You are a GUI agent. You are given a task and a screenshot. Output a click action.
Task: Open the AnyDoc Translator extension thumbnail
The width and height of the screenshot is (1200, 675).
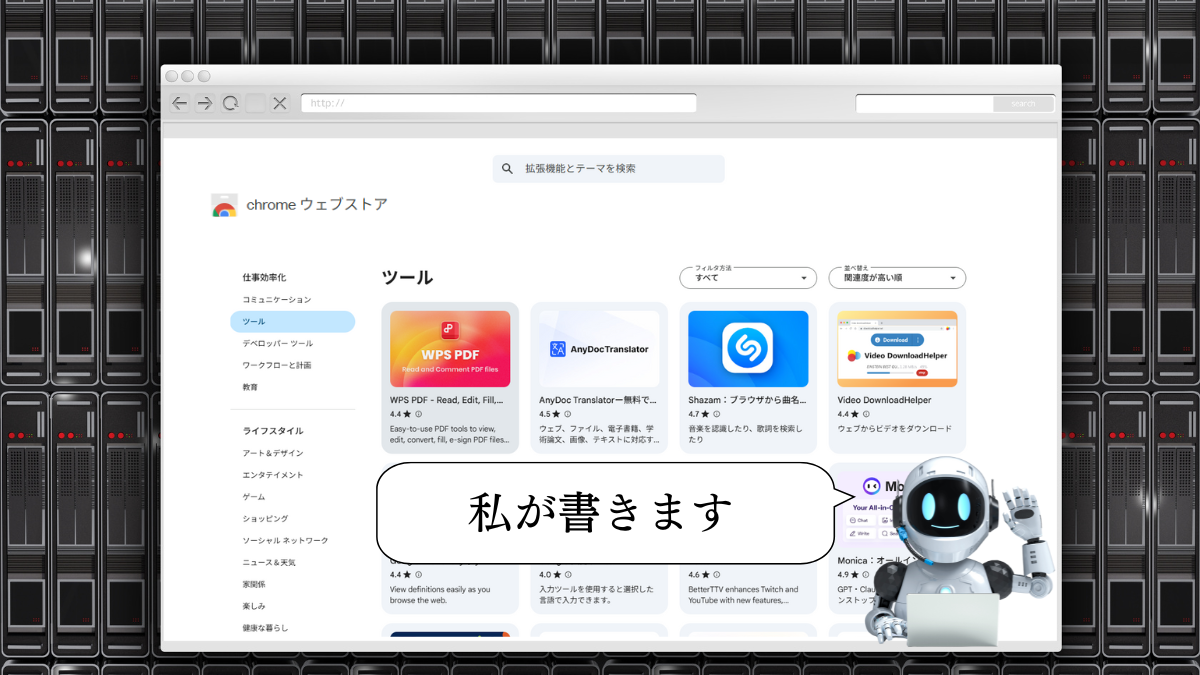tap(599, 348)
